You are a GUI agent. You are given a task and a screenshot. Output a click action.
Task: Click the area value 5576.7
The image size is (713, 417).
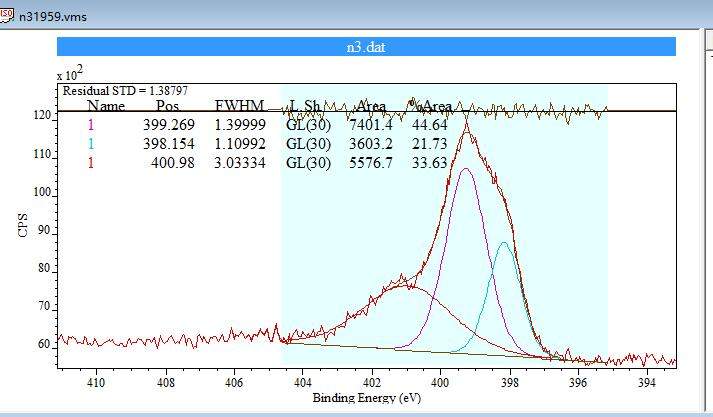[371, 163]
